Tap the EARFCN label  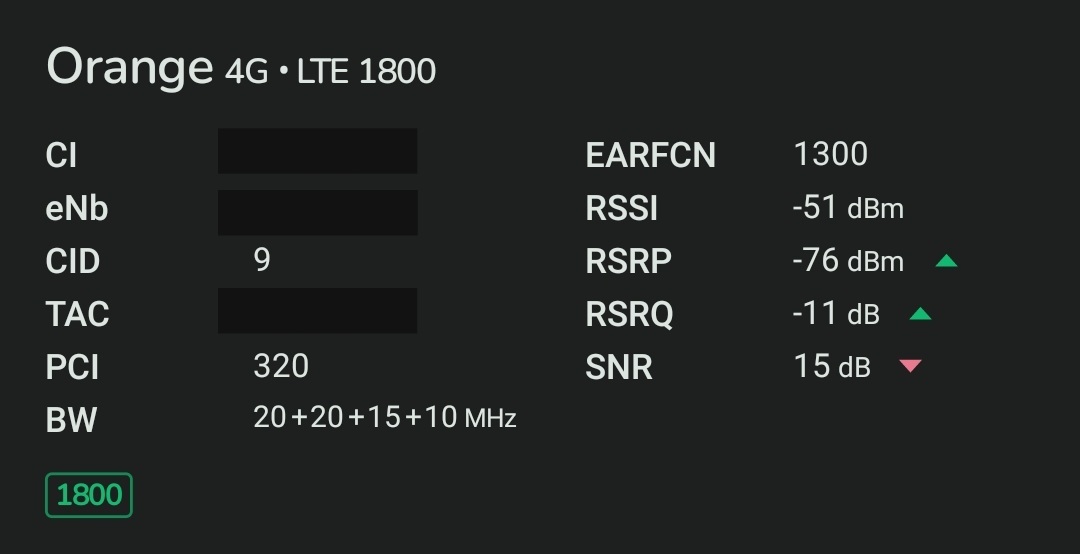tap(650, 156)
